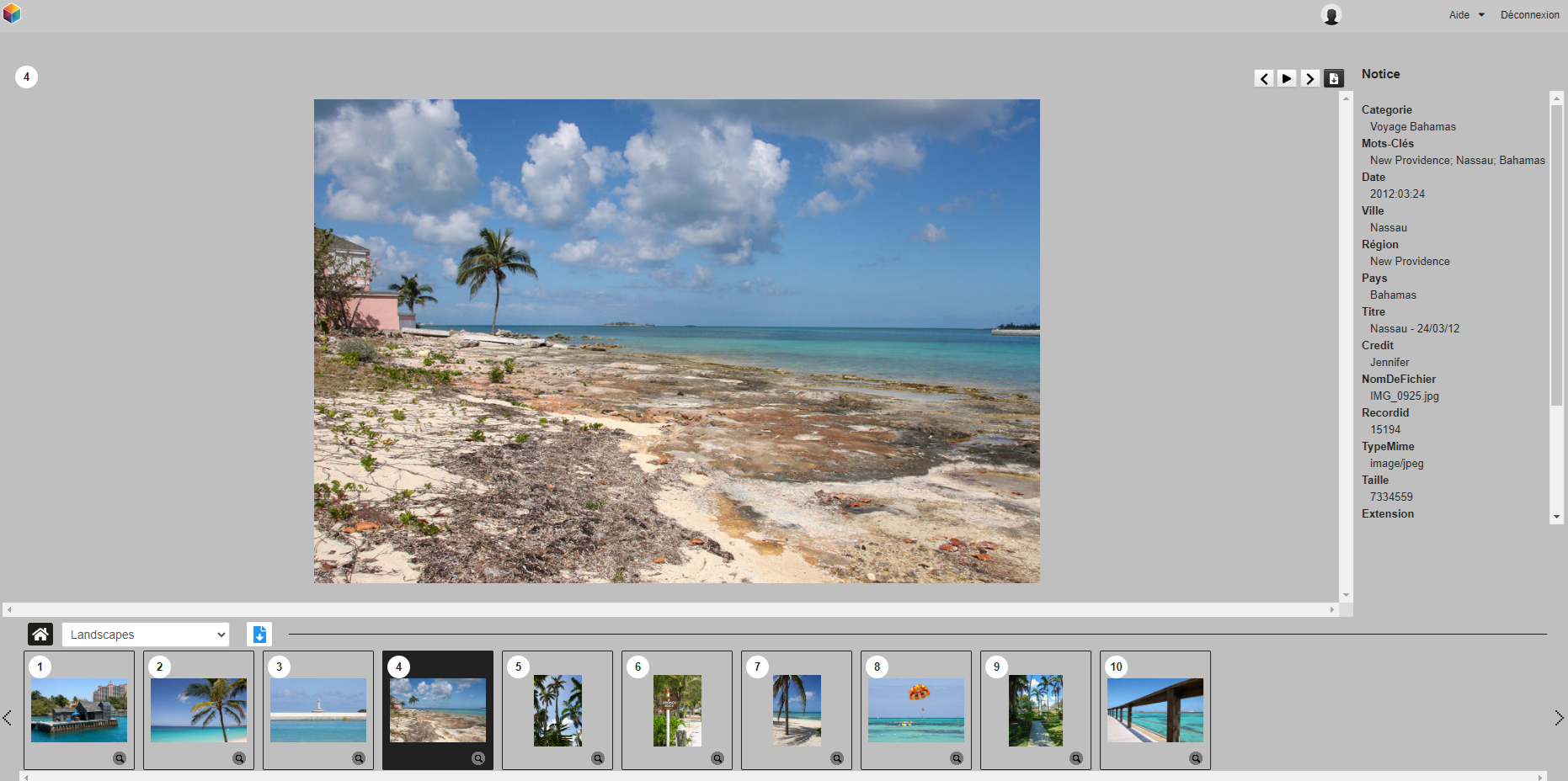Click magnifier icon on parasailing thumbnail 8
The width and height of the screenshot is (1568, 781).
pyautogui.click(x=957, y=758)
